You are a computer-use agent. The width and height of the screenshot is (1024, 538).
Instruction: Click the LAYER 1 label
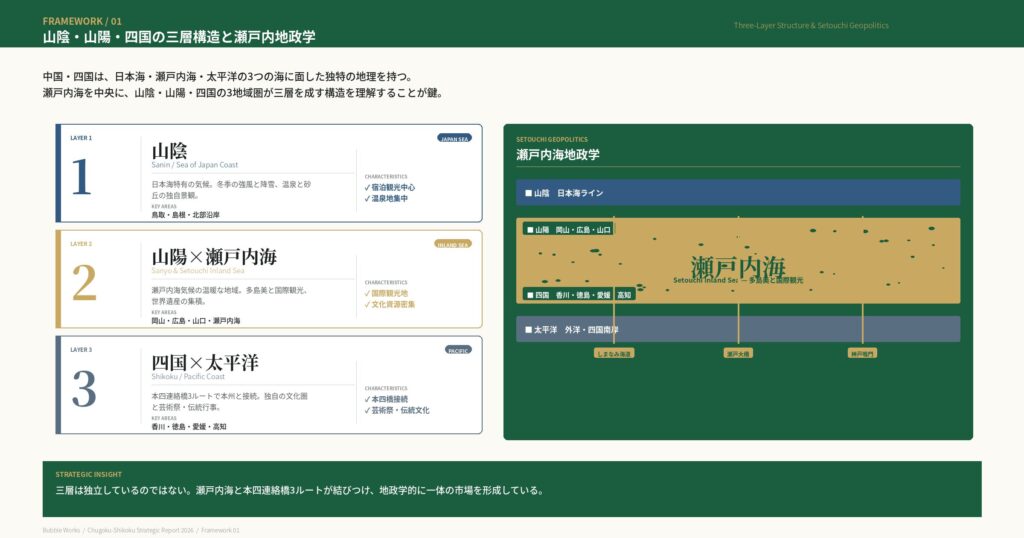pyautogui.click(x=81, y=138)
